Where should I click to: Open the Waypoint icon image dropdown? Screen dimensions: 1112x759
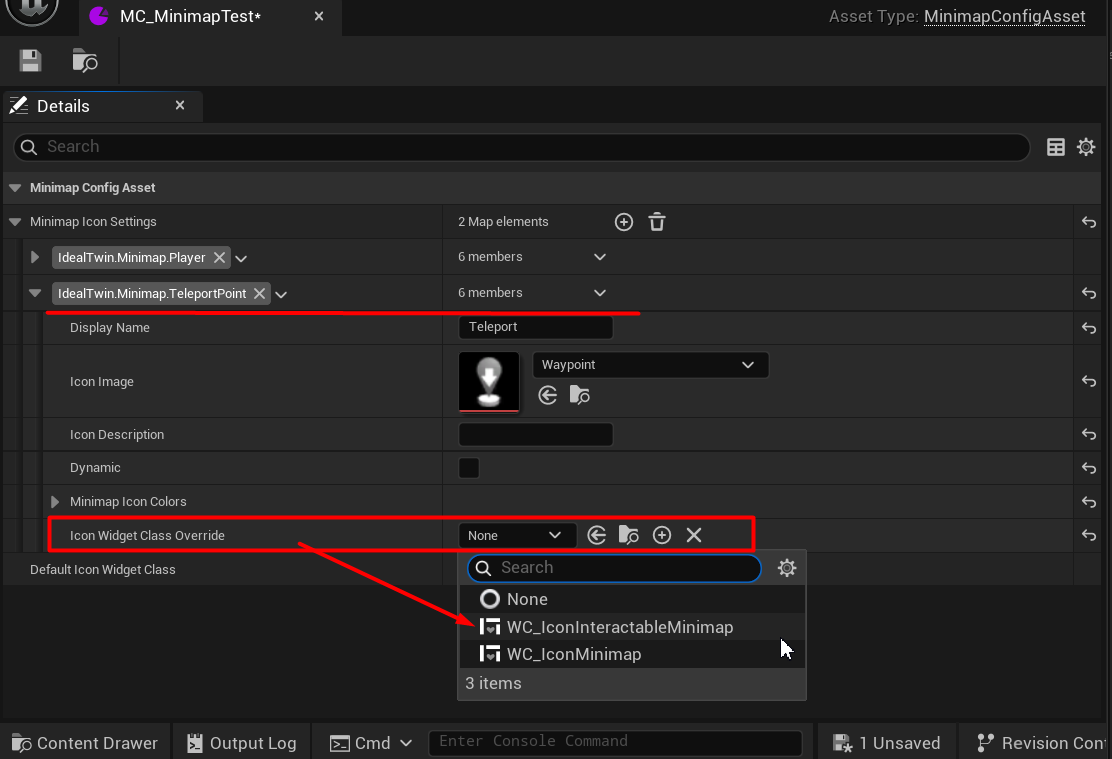[650, 365]
